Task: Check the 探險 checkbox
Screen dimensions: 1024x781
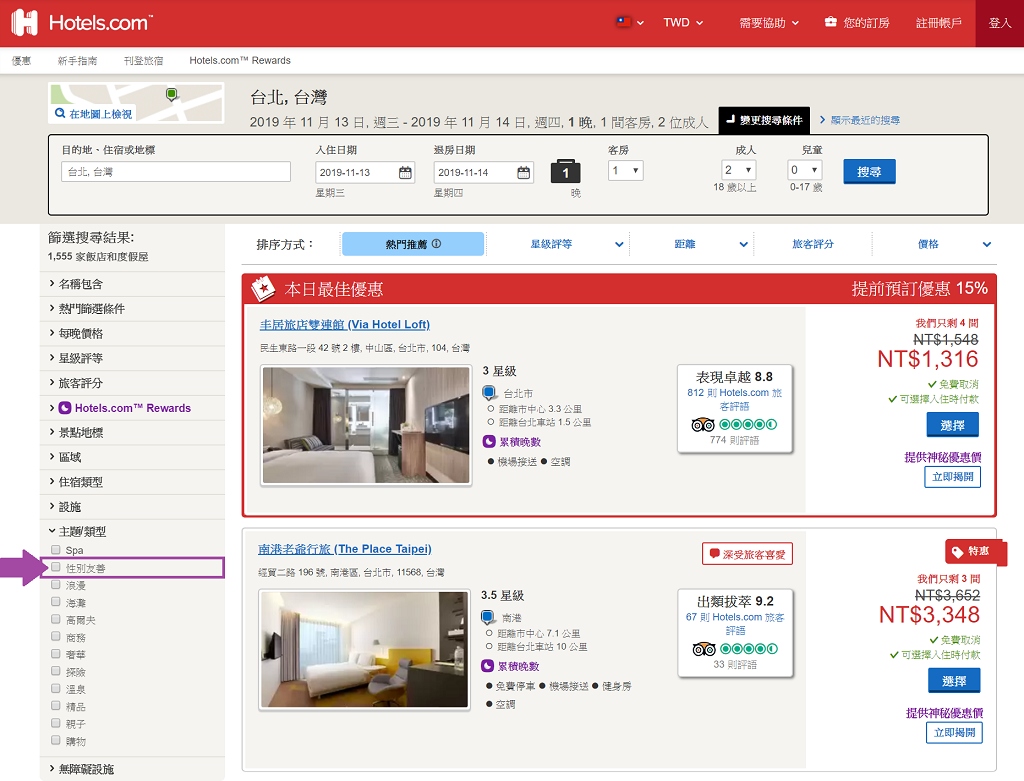Action: click(x=56, y=671)
